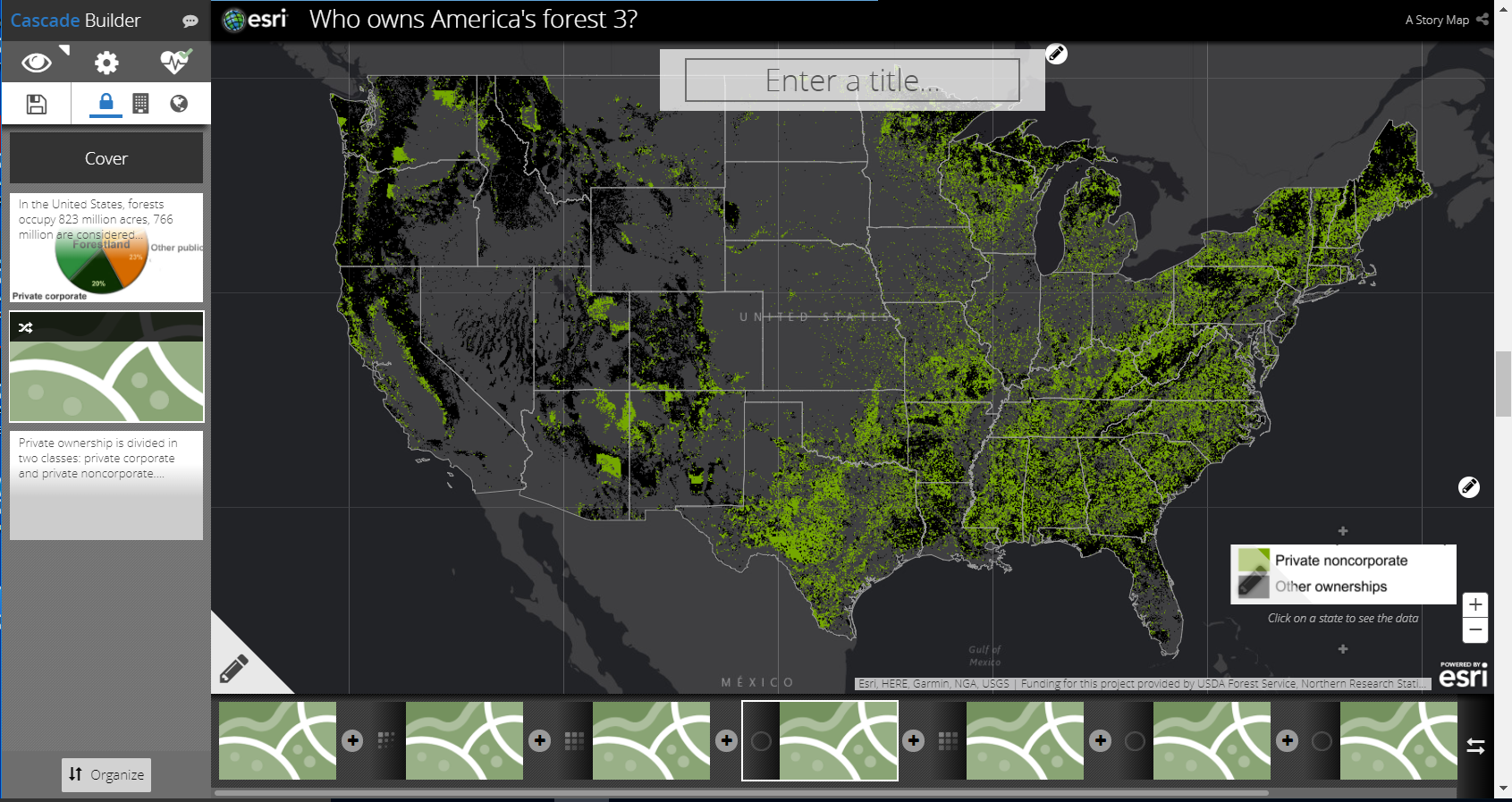Click the transition icon before the second thumbnail

pos(386,740)
